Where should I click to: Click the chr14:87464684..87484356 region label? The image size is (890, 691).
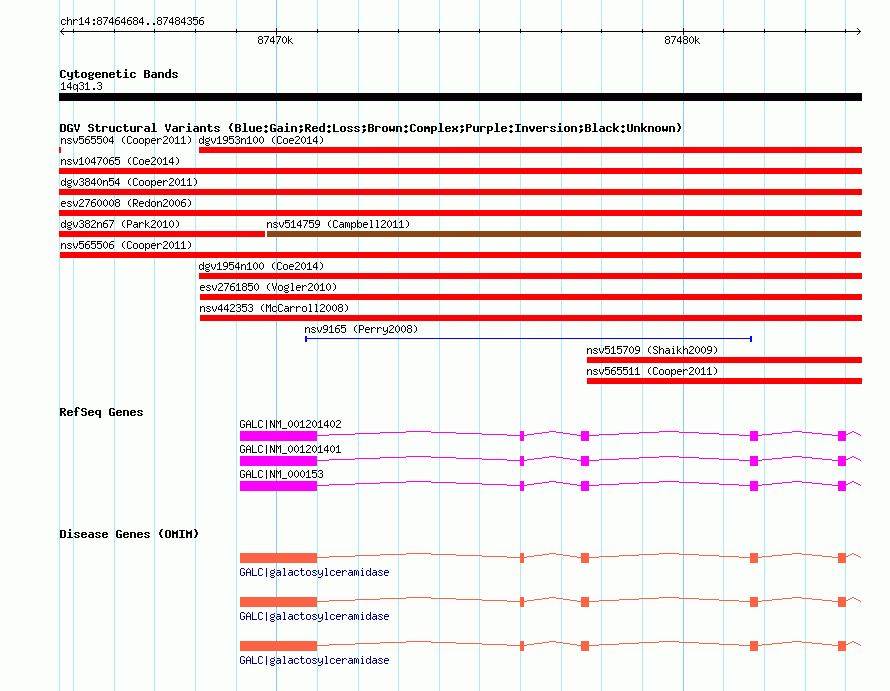tap(132, 22)
